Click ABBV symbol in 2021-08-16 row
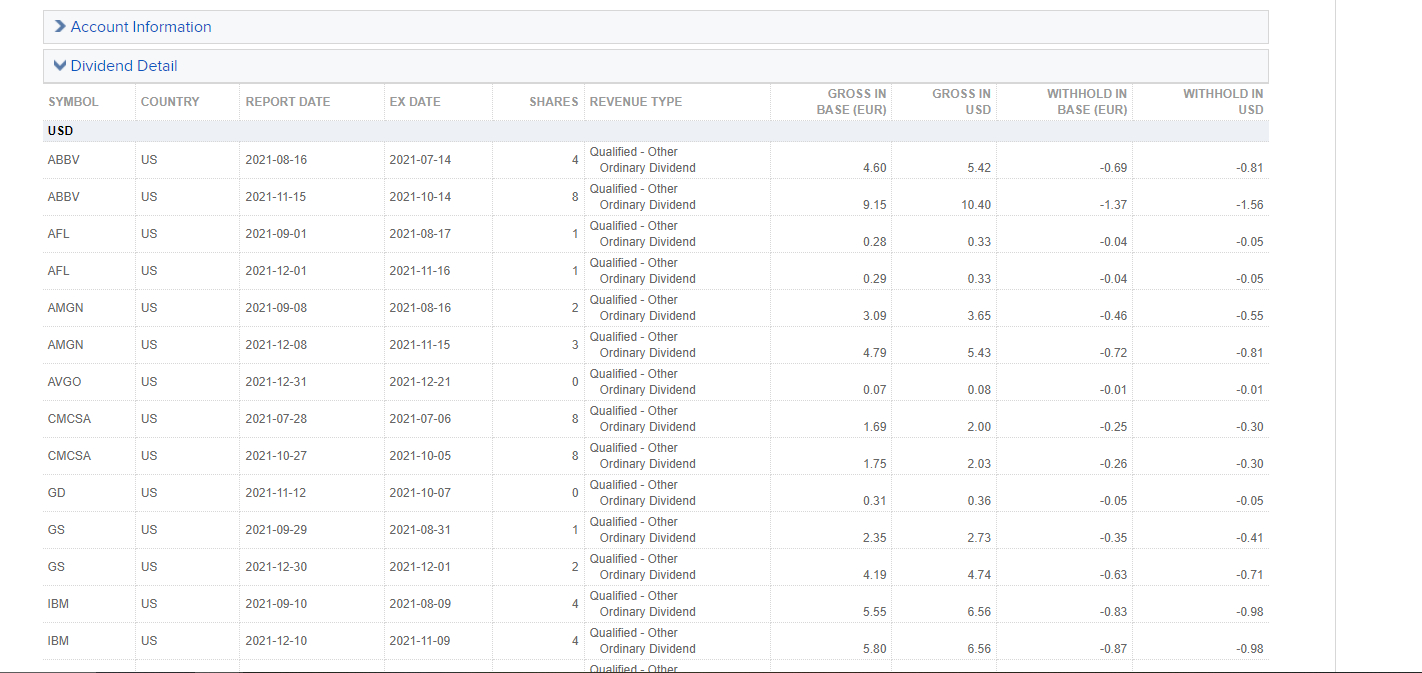The image size is (1422, 673). point(64,160)
